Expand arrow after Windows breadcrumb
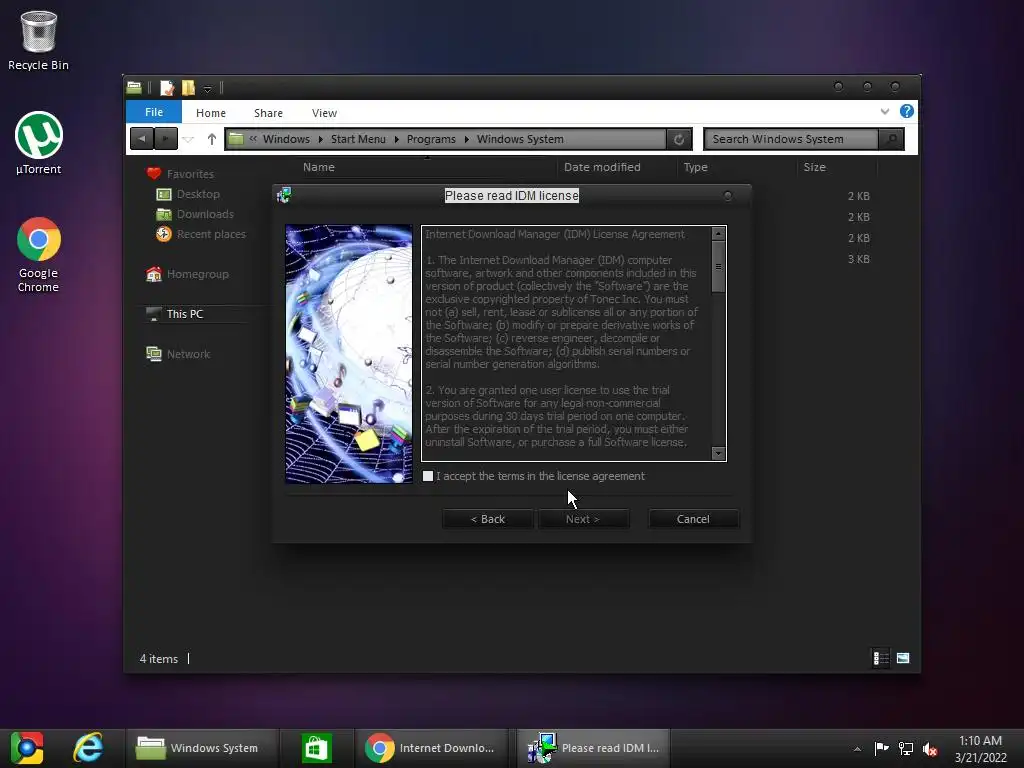The width and height of the screenshot is (1024, 768). pos(321,139)
